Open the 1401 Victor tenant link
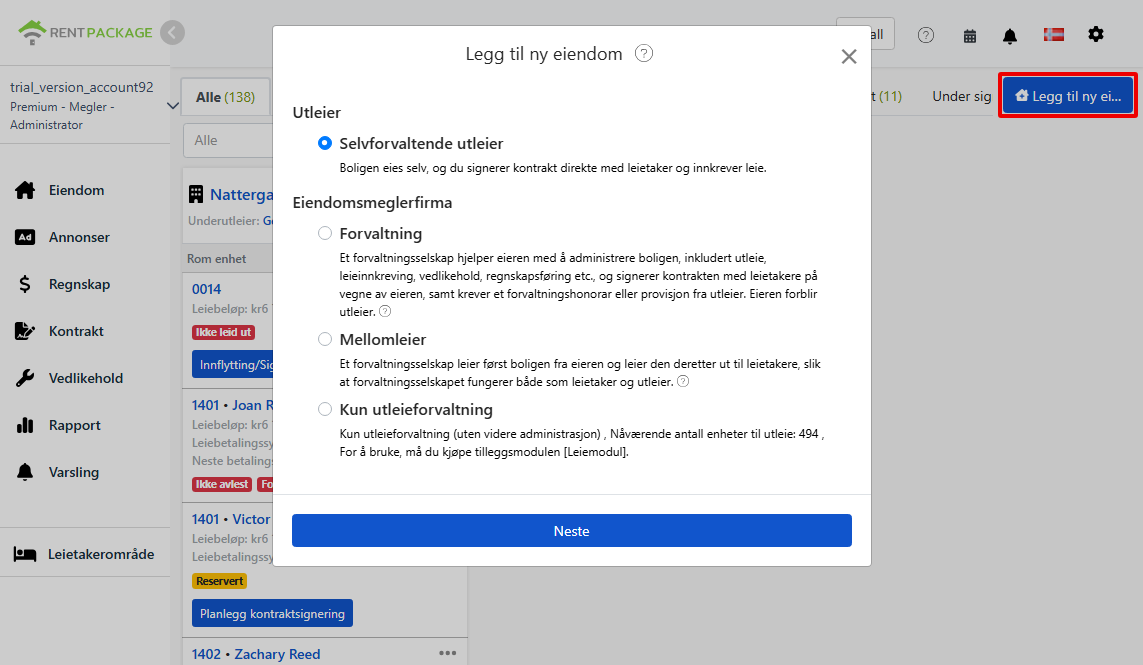The image size is (1143, 665). coord(231,519)
